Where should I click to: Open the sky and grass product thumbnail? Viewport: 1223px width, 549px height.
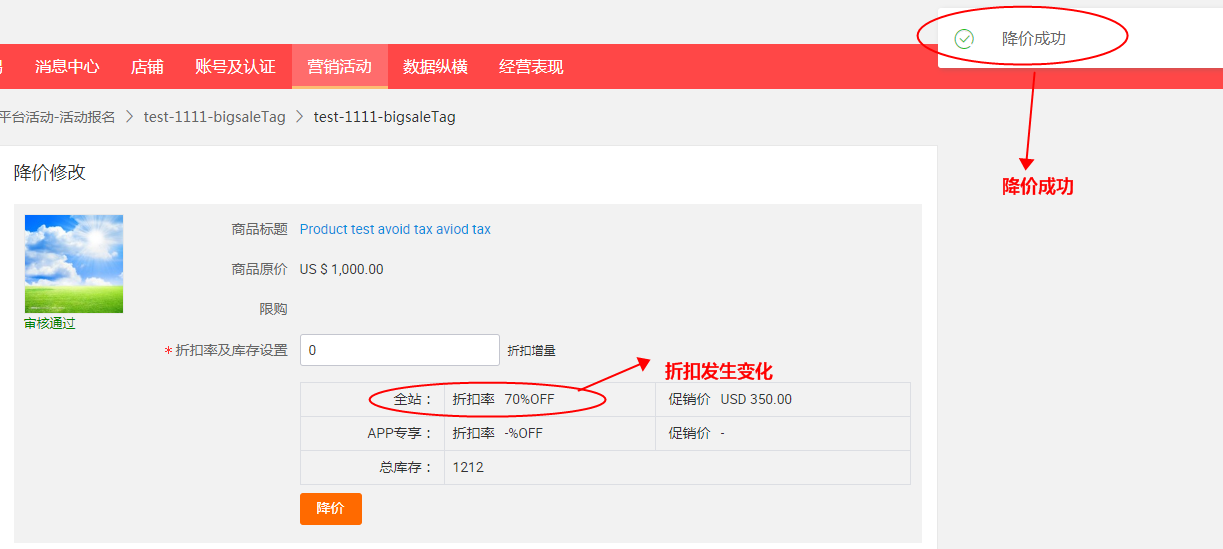click(74, 264)
